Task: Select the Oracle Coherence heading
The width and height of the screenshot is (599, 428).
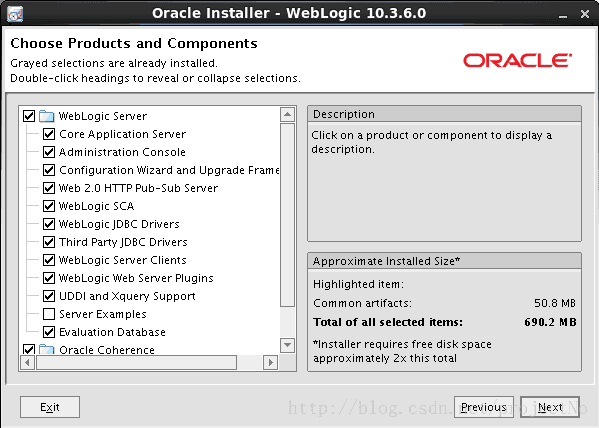Action: point(107,349)
